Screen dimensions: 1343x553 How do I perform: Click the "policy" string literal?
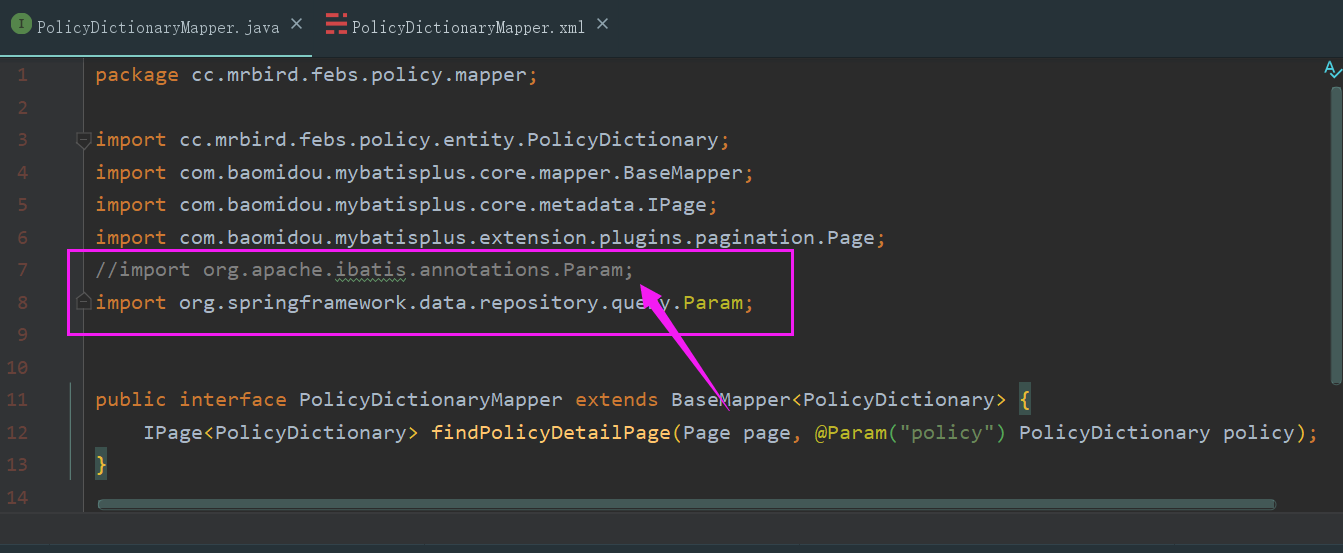[946, 433]
